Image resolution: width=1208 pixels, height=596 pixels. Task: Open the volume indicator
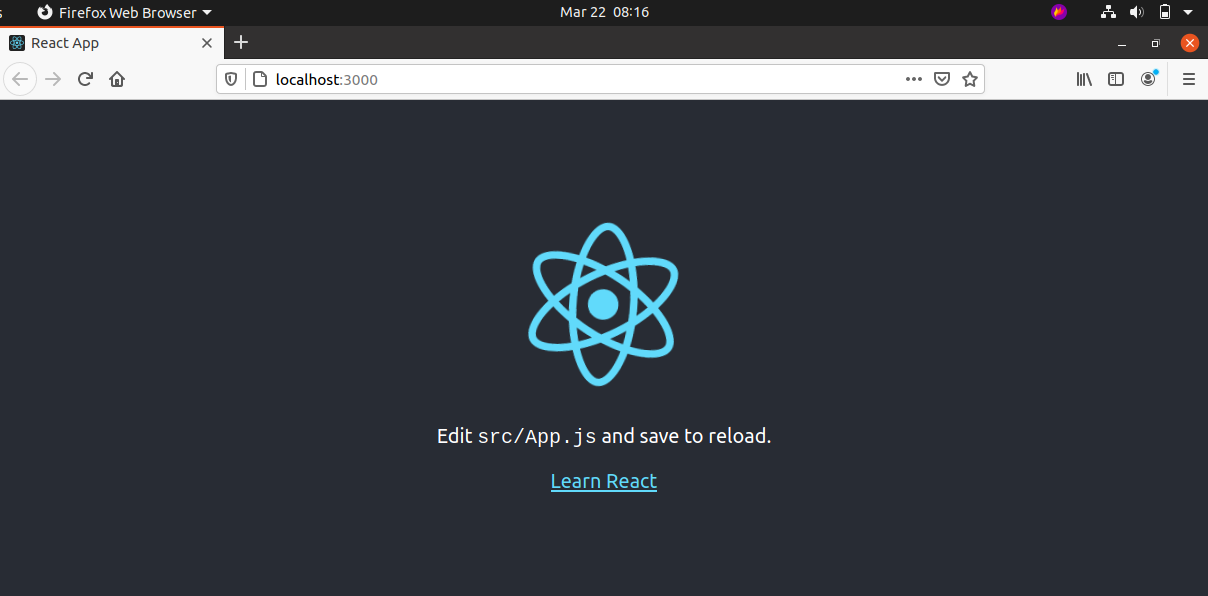tap(1136, 12)
